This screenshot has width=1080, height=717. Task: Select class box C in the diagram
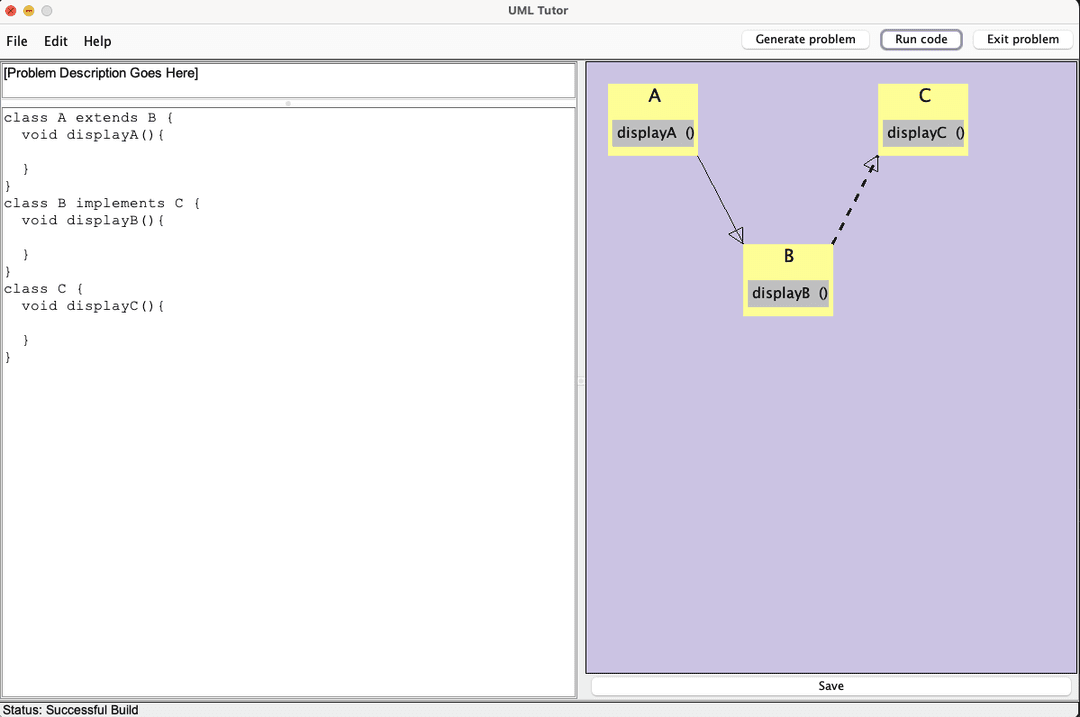[922, 96]
